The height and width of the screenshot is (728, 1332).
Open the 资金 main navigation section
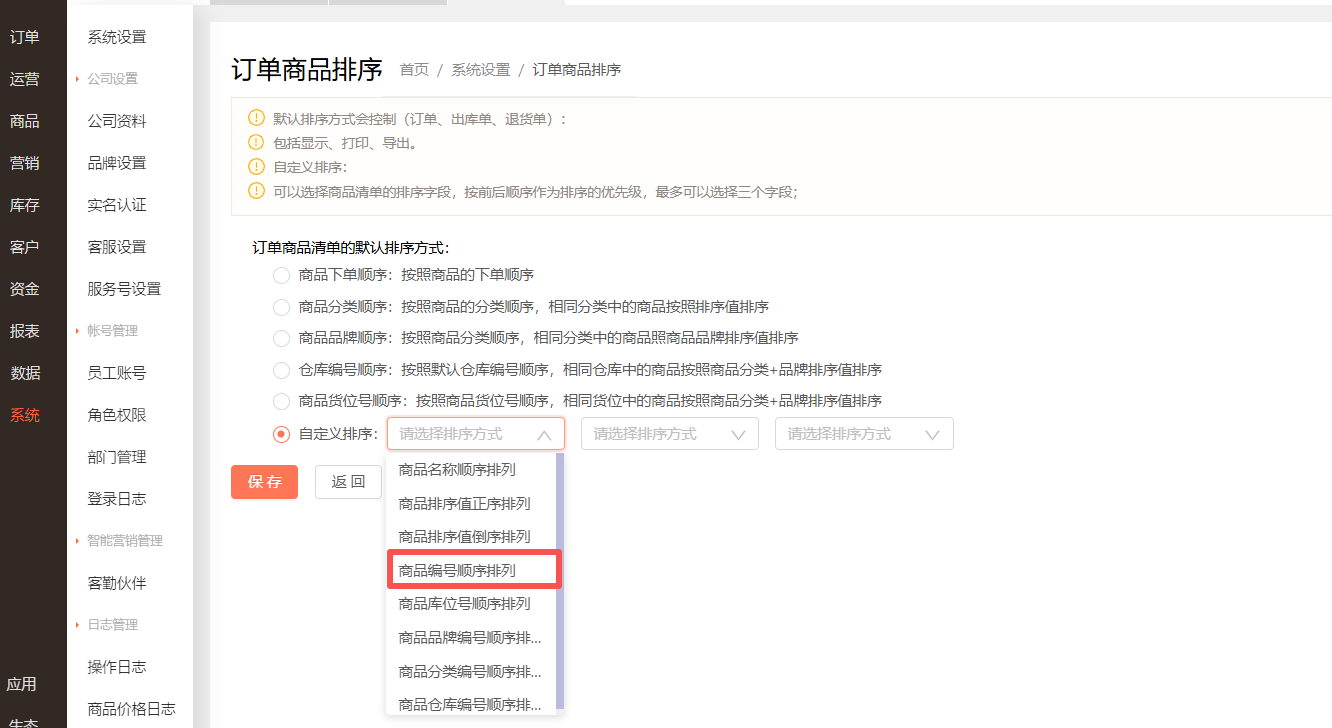click(x=25, y=290)
